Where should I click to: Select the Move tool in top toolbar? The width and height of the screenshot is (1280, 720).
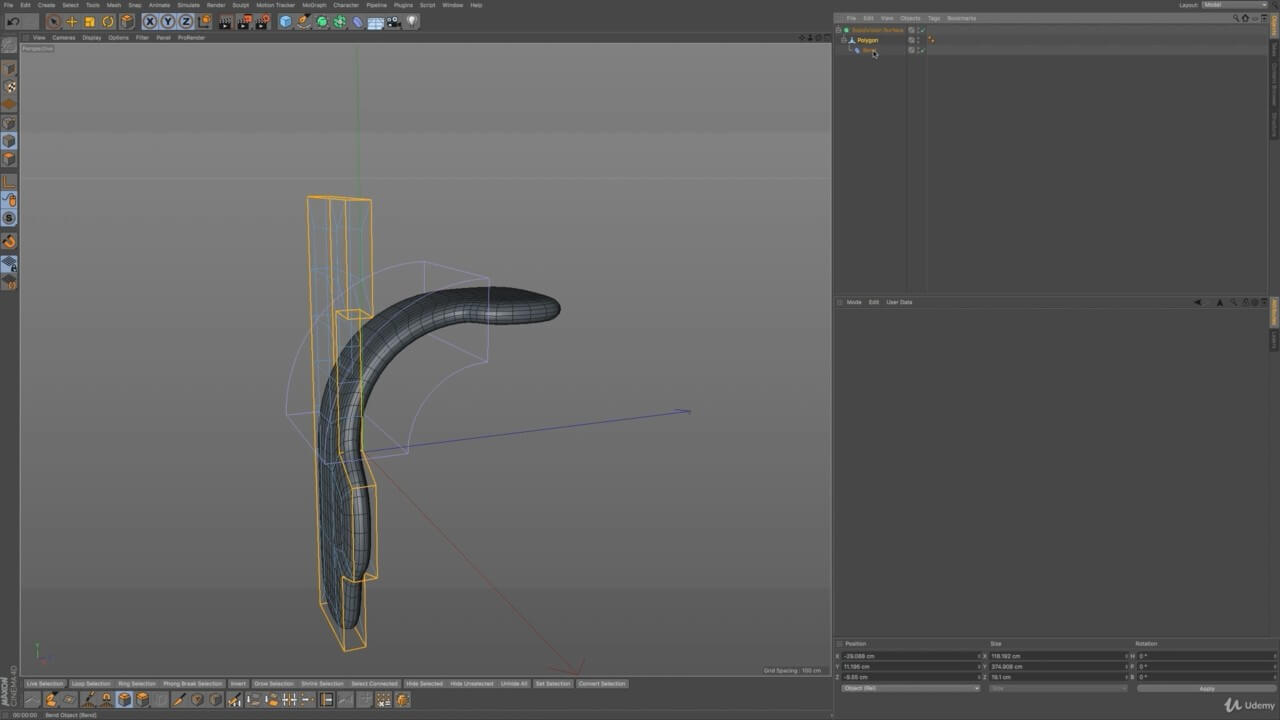click(x=71, y=21)
